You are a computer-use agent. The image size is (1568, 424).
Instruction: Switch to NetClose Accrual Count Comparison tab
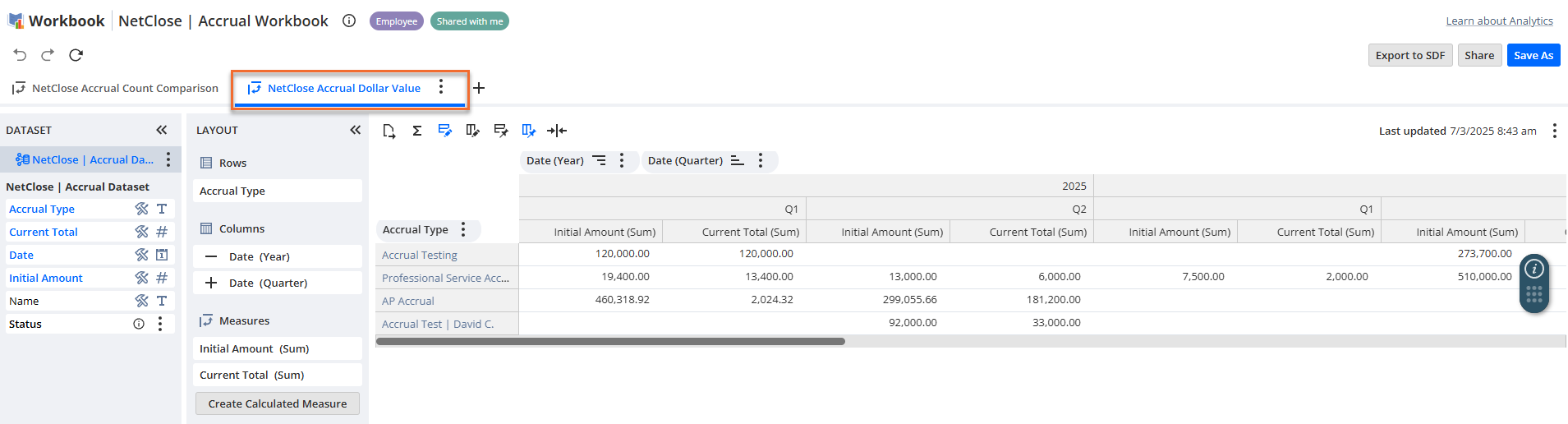(116, 88)
